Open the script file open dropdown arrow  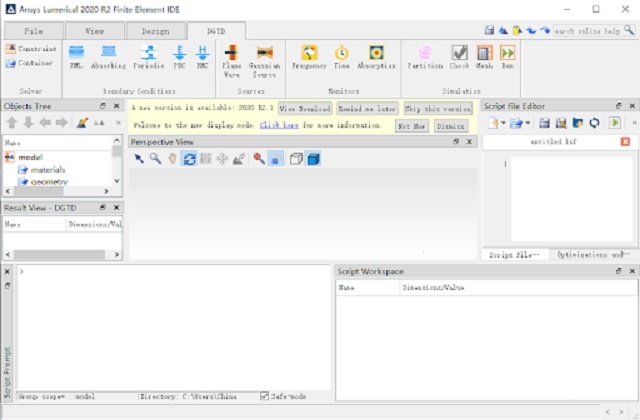click(526, 122)
